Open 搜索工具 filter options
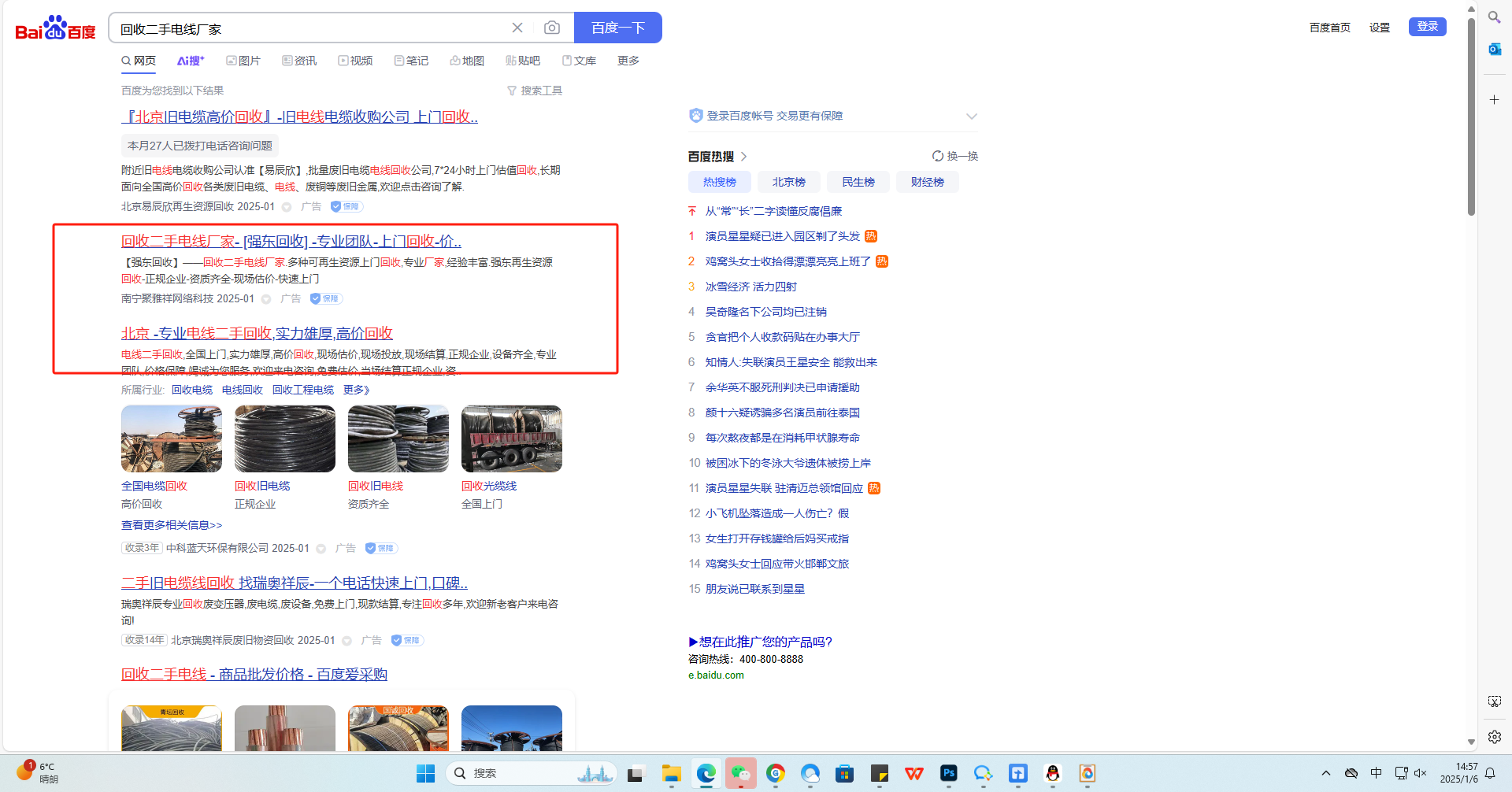This screenshot has width=1512, height=792. (x=535, y=91)
